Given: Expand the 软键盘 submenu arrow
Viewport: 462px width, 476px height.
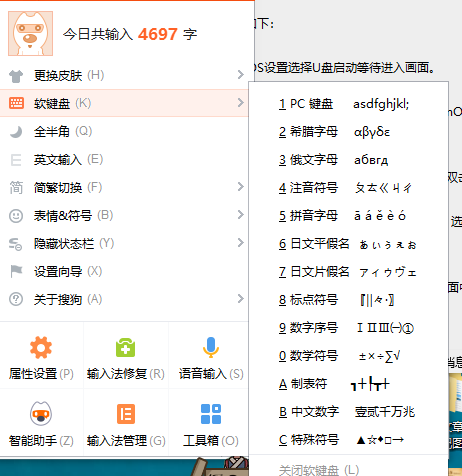Looking at the screenshot, I should (x=241, y=103).
